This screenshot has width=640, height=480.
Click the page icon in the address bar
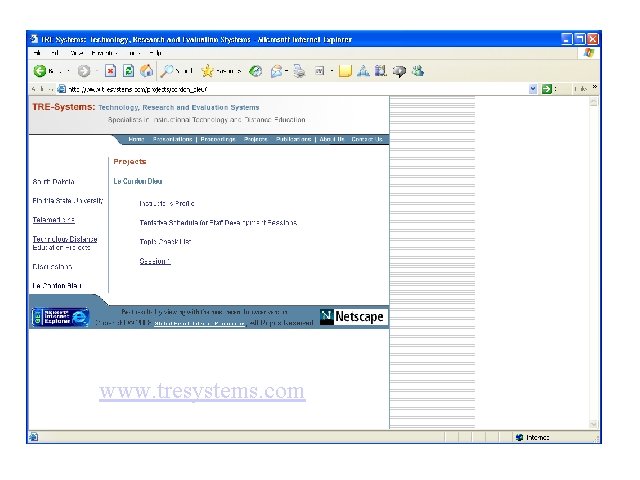[x=61, y=89]
